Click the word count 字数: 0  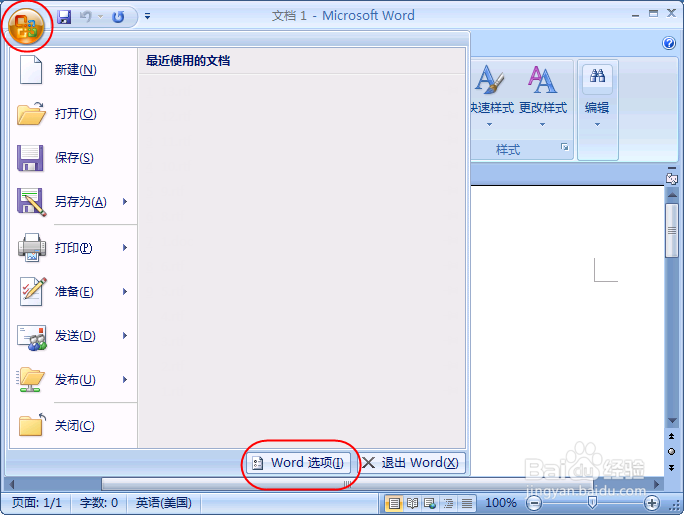99,503
